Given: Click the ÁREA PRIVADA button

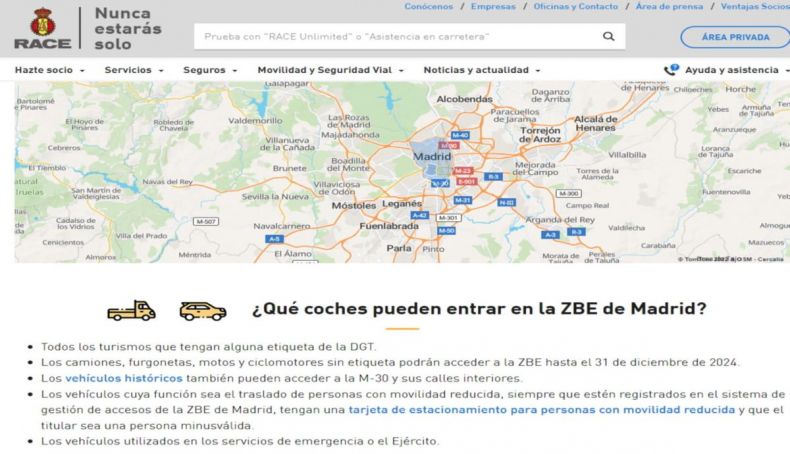Looking at the screenshot, I should point(735,37).
